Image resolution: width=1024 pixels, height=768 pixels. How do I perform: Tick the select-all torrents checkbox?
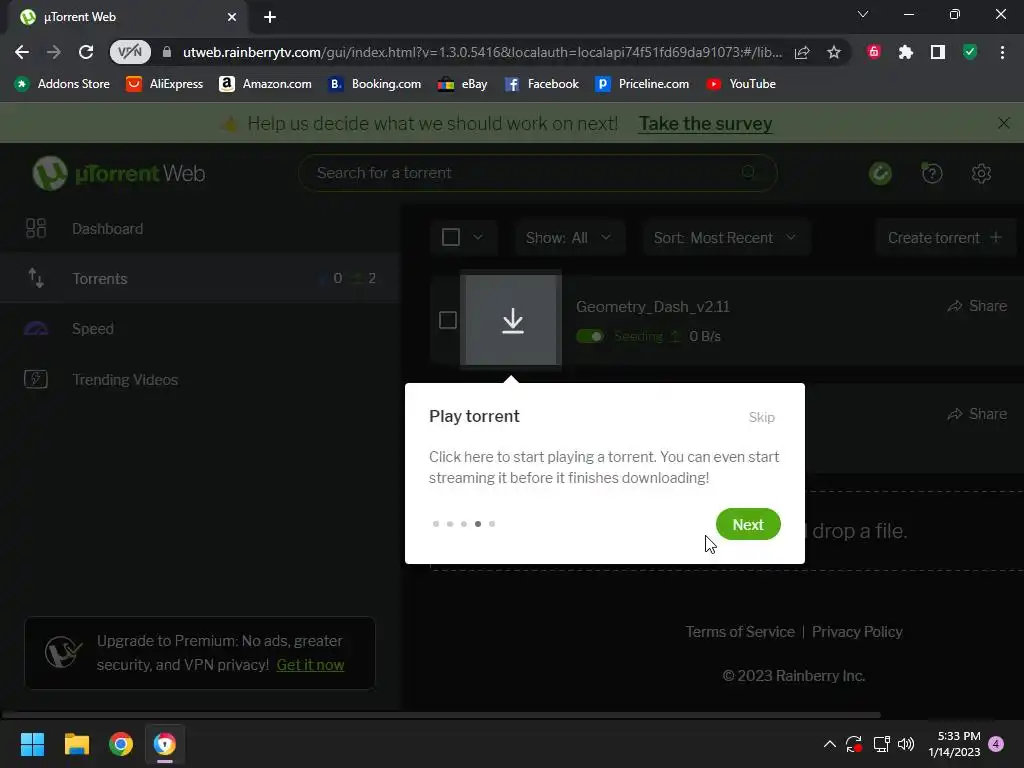click(451, 237)
